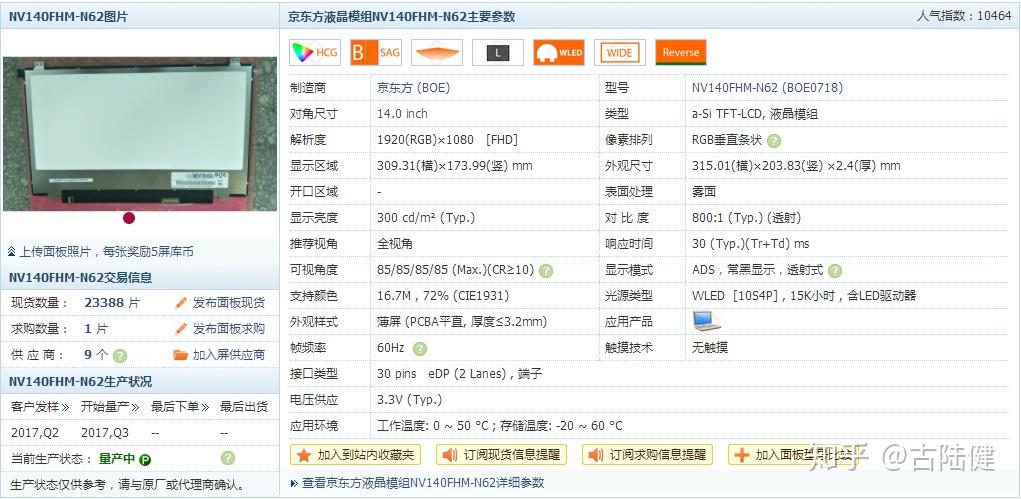The height and width of the screenshot is (499, 1021).
Task: Click the SAG feature icon
Action: point(376,53)
